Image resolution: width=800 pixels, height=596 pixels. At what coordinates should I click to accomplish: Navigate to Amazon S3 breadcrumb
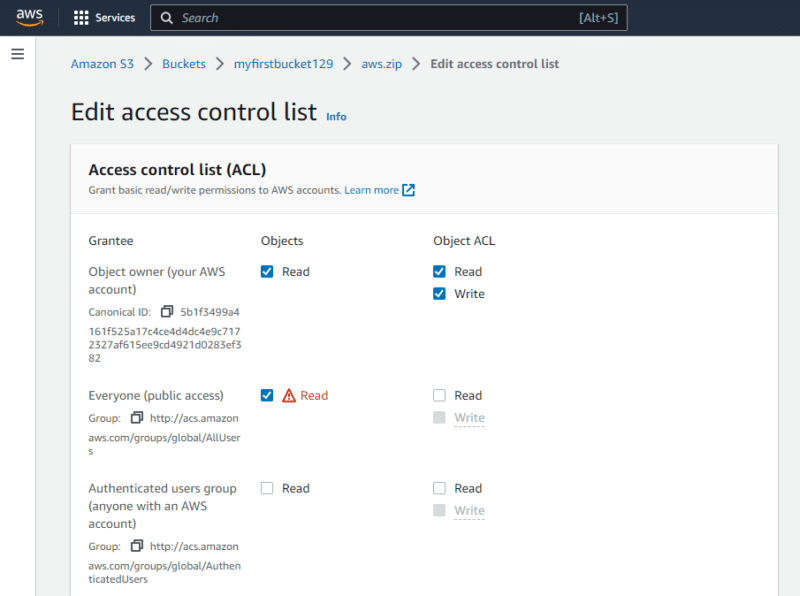[101, 62]
